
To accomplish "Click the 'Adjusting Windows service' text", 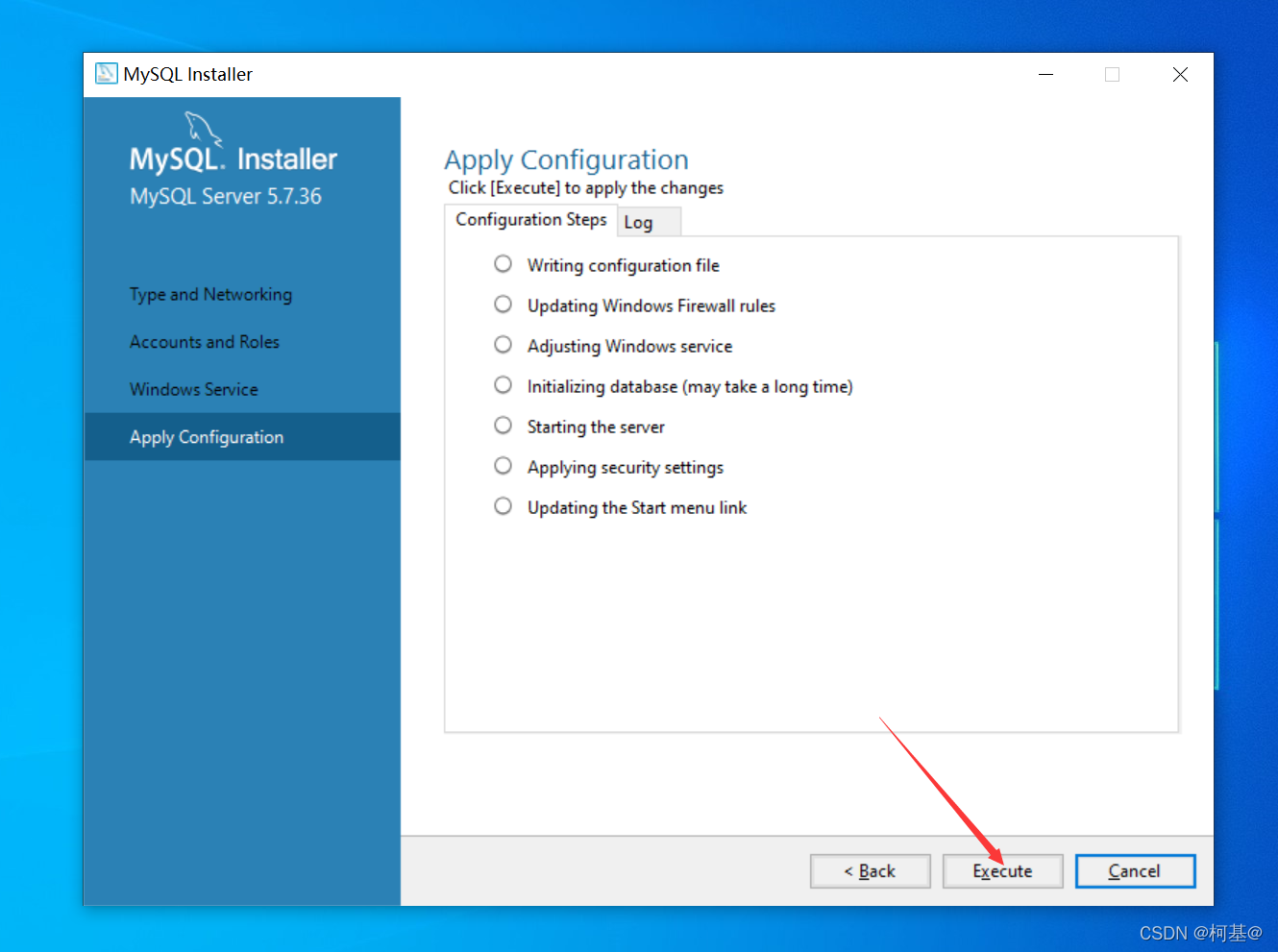I will (629, 347).
